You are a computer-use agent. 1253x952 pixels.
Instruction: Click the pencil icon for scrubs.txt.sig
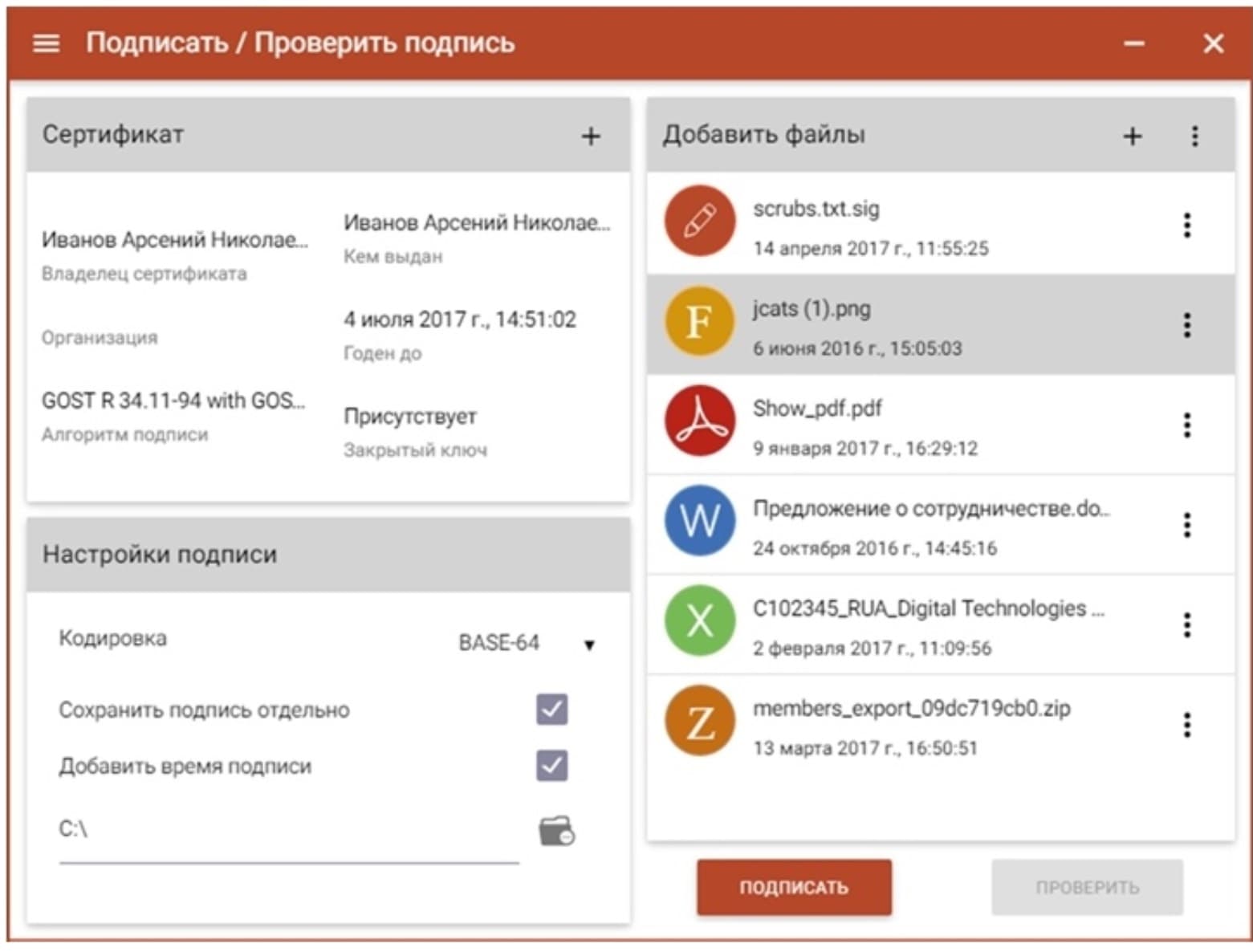(x=699, y=222)
